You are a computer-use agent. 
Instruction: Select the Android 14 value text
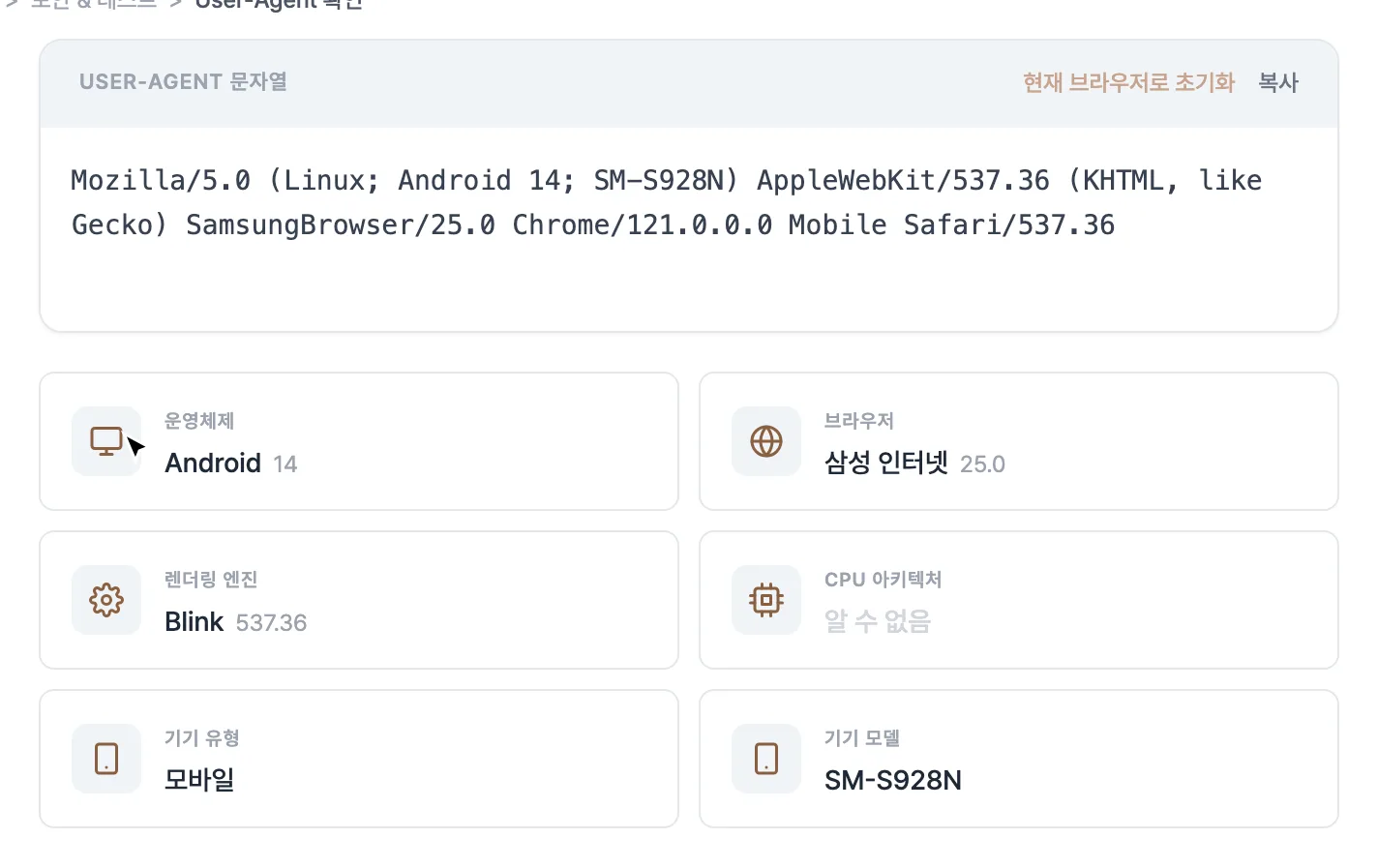pos(230,464)
